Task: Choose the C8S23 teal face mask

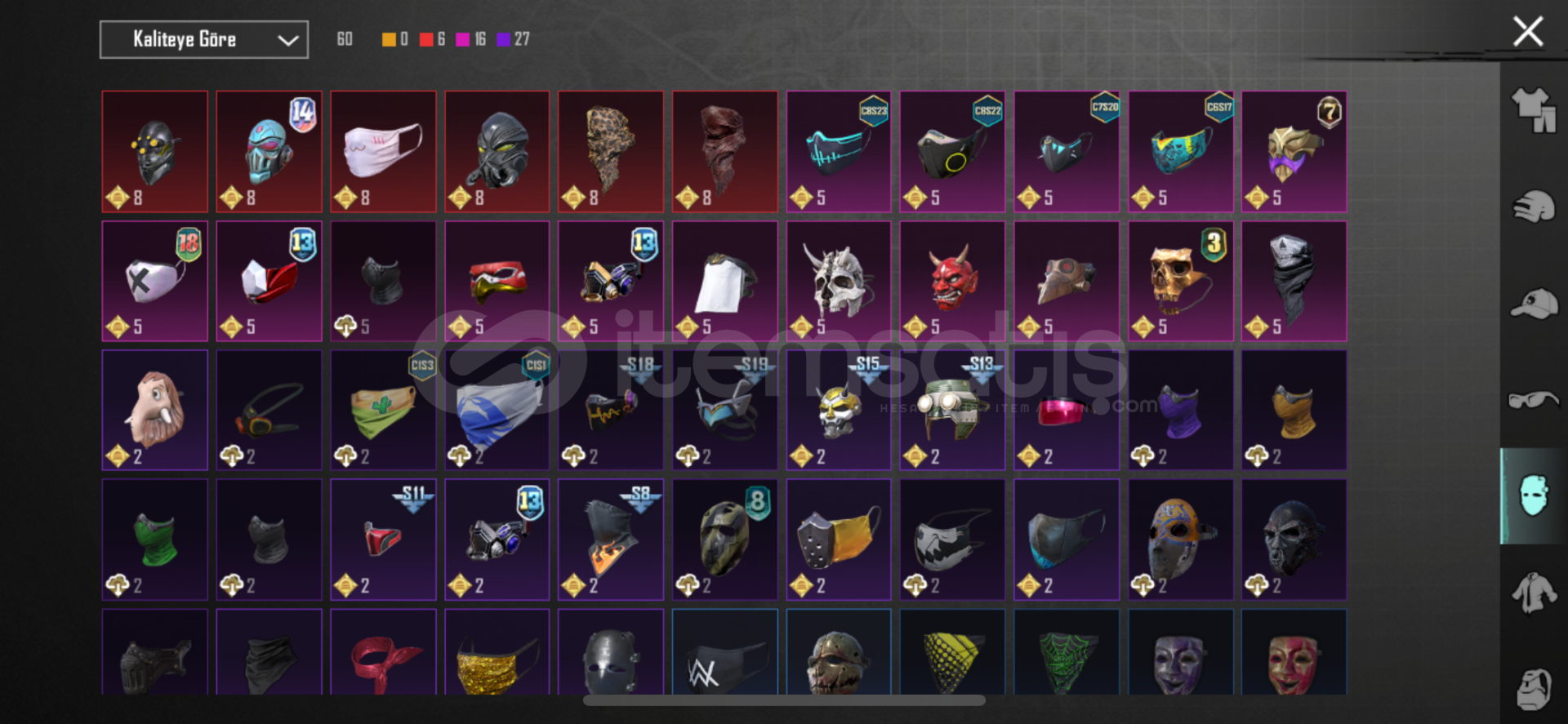Action: click(839, 152)
